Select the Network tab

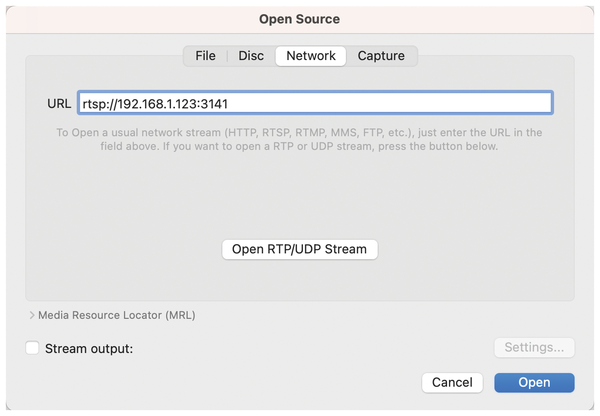coord(311,56)
